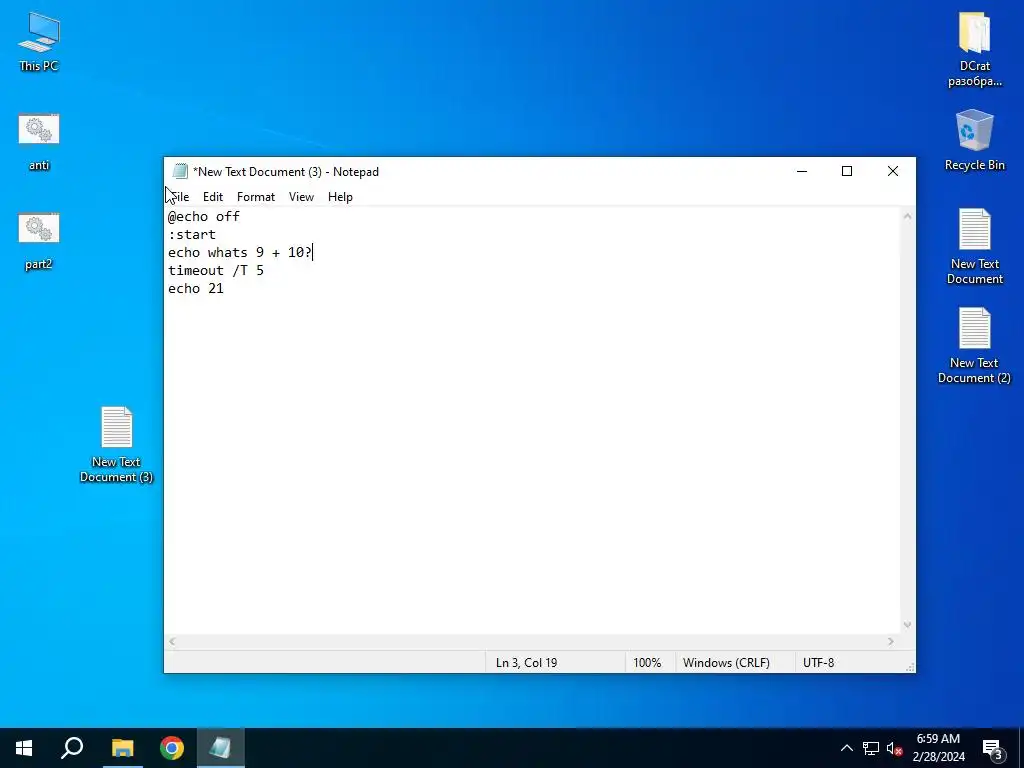
Task: Minimize the Notepad window
Action: [802, 171]
